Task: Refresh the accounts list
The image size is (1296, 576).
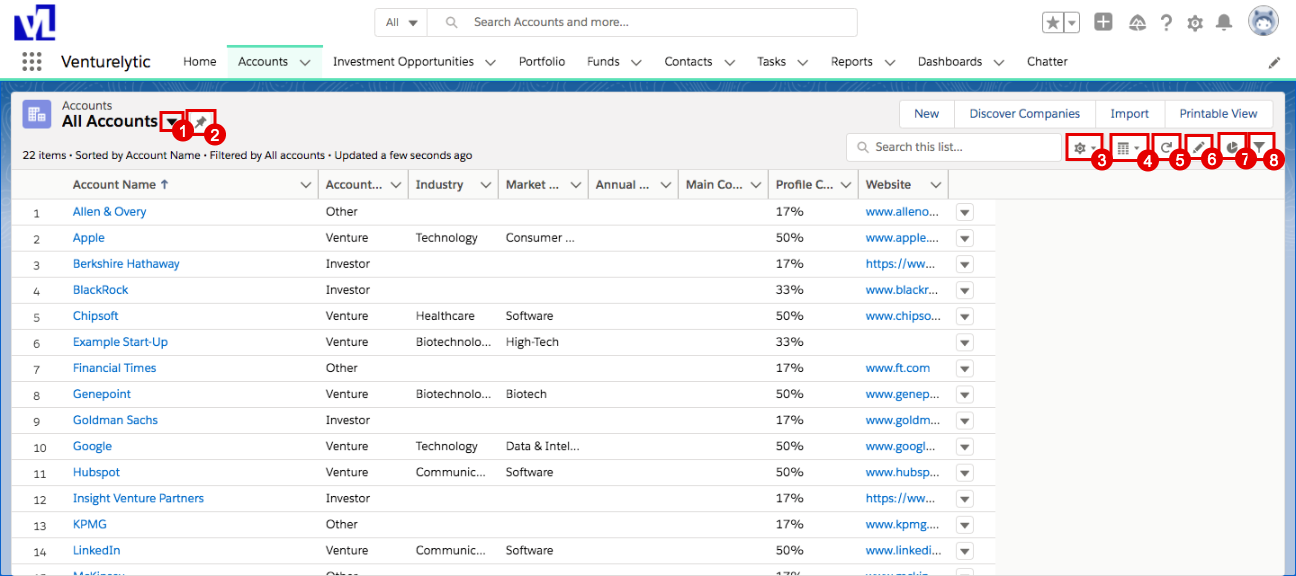Action: coord(1166,148)
